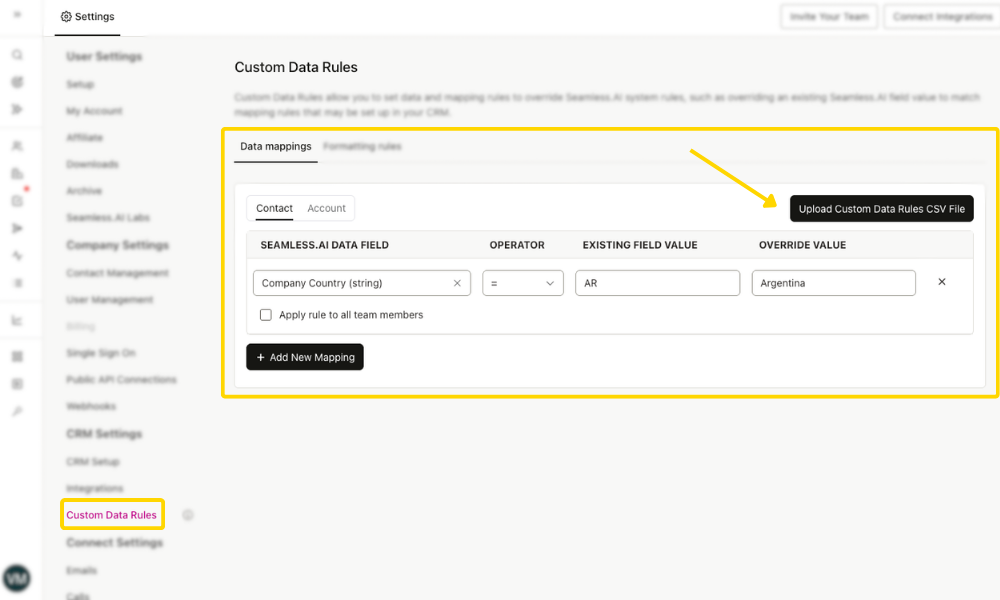Image resolution: width=1000 pixels, height=600 pixels.
Task: Open the sidebar icon showing the red notification dot
Action: [17, 198]
